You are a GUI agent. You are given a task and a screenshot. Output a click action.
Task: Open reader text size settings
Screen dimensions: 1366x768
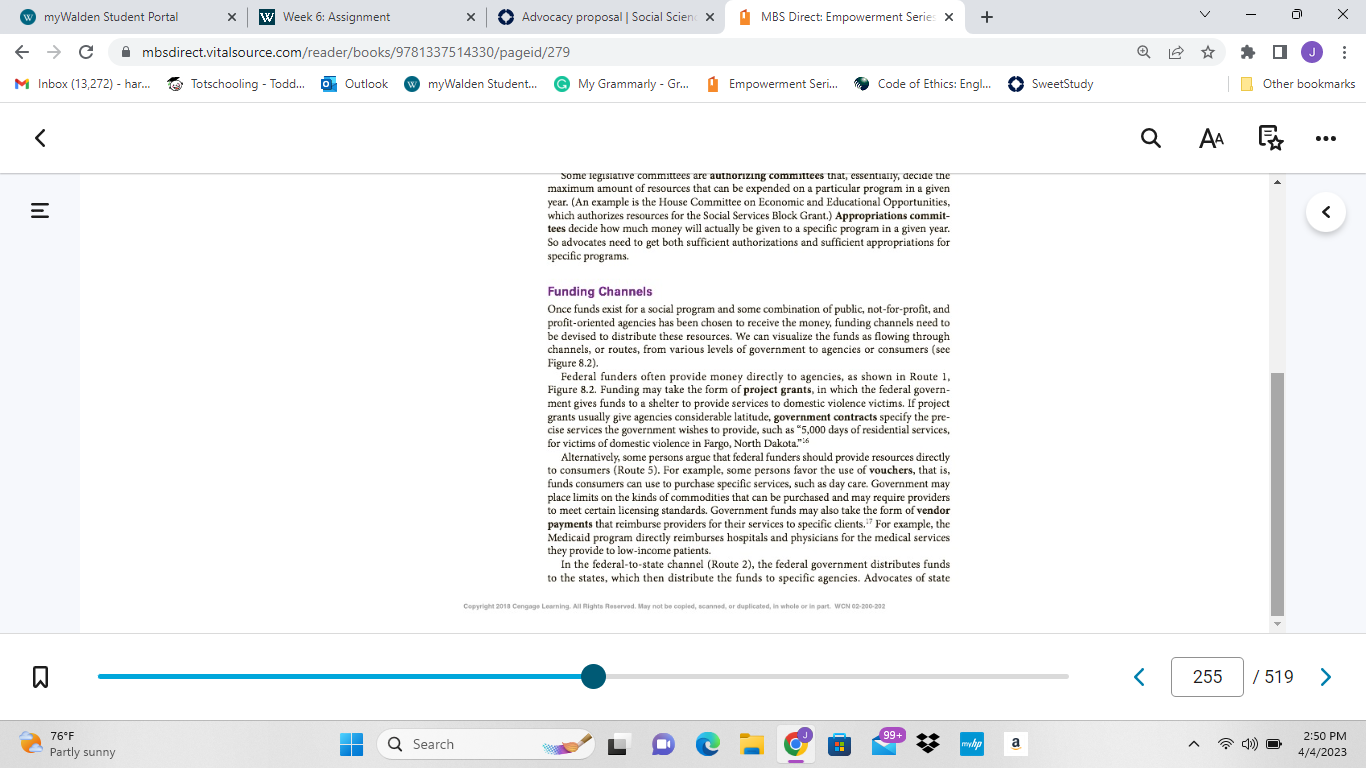tap(1211, 138)
